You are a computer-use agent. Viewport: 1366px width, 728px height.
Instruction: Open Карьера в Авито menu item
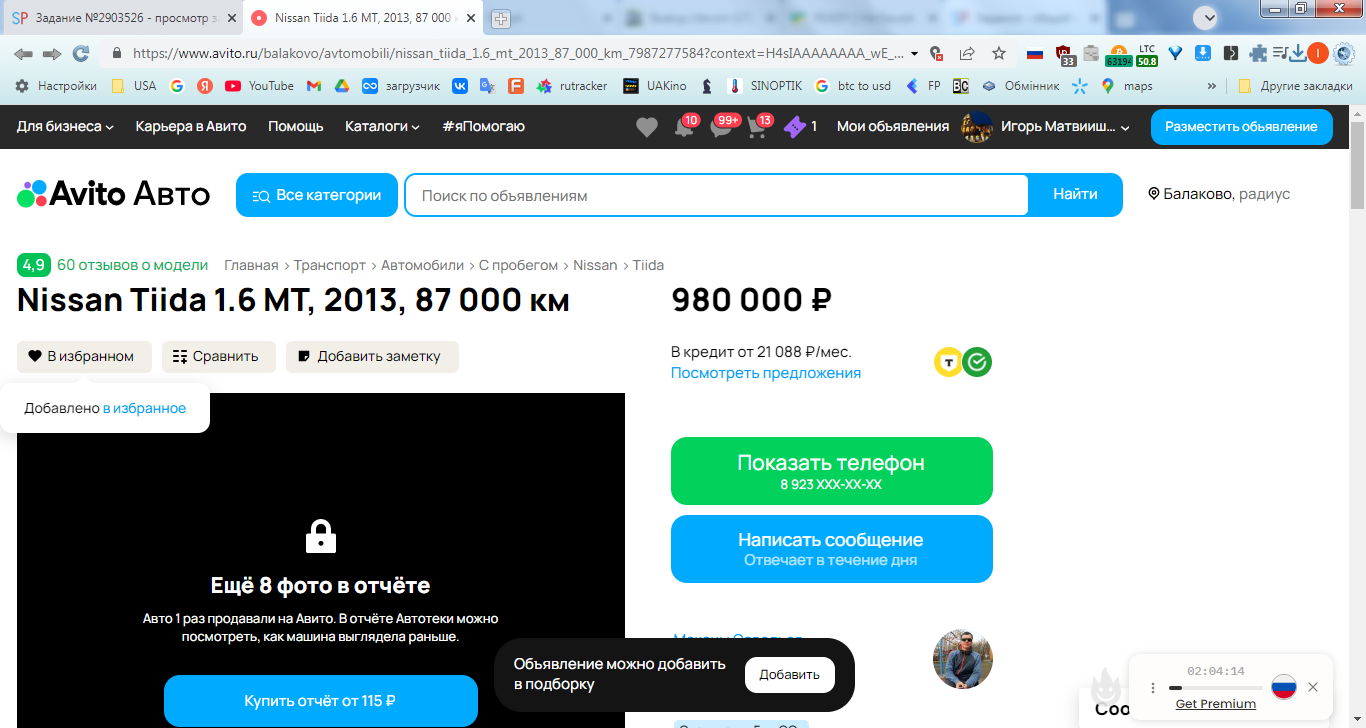pos(191,127)
